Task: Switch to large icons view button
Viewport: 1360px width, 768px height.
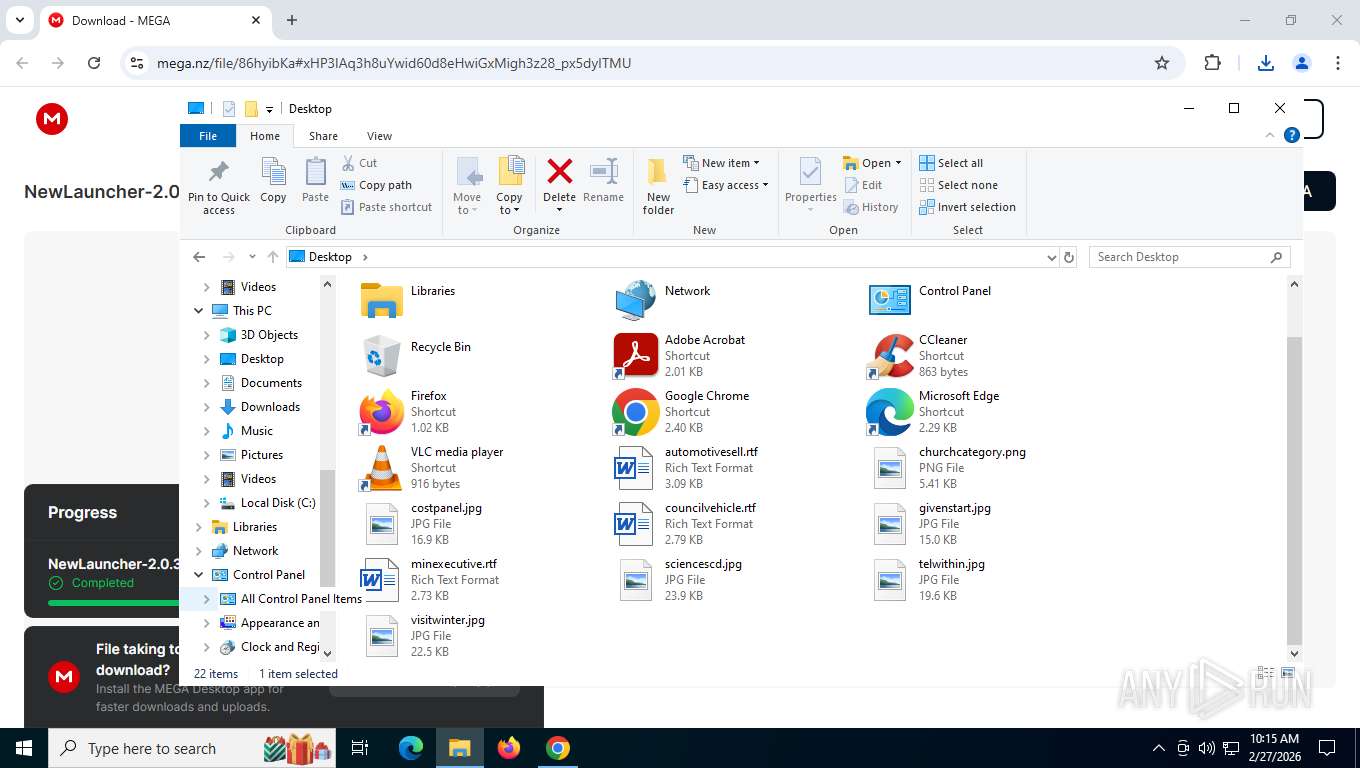Action: (1288, 673)
